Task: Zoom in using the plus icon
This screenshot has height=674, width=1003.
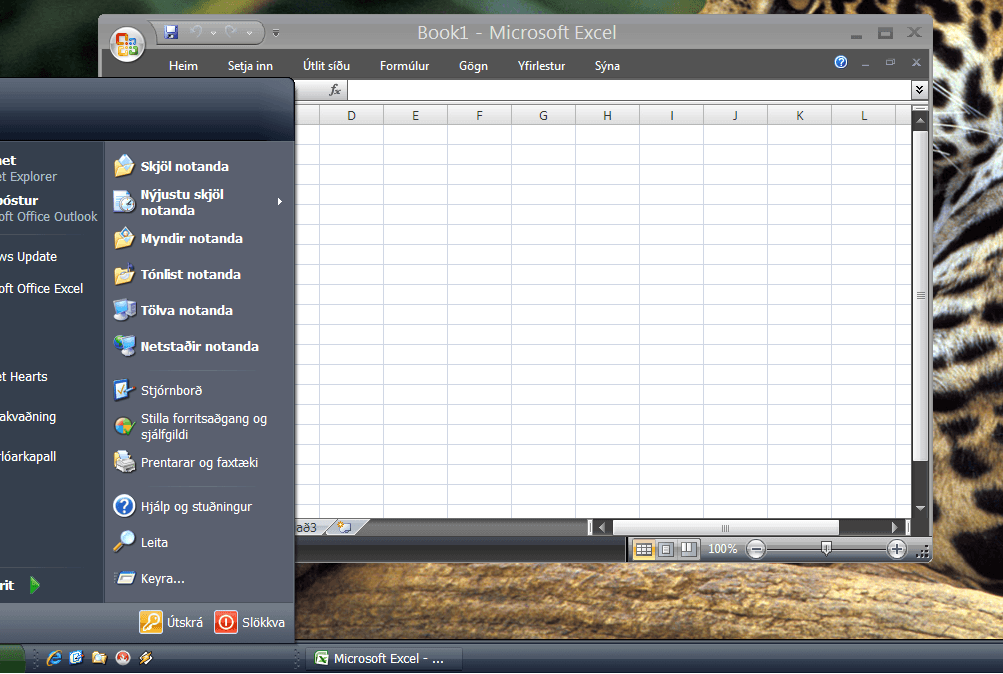Action: [x=898, y=549]
